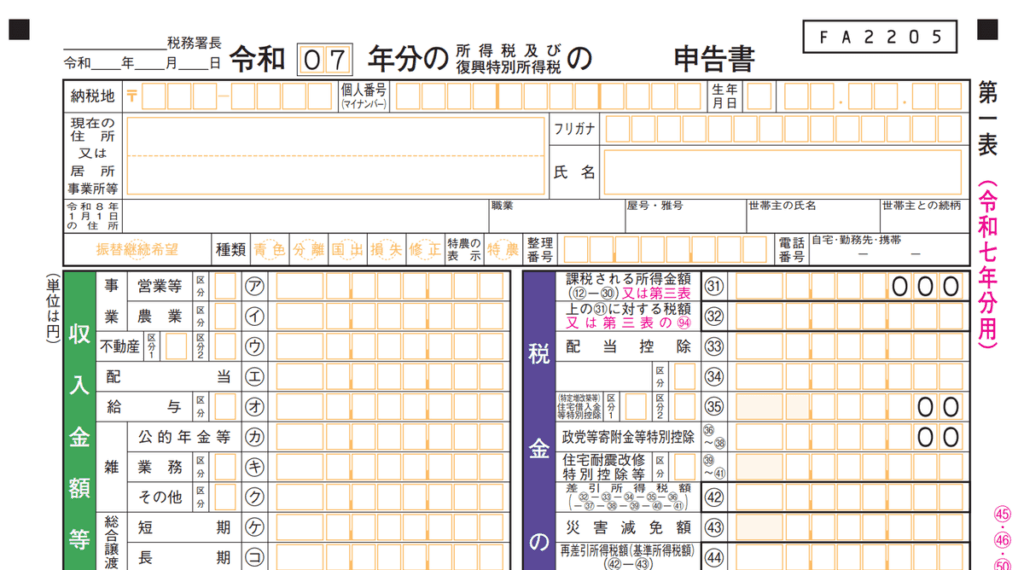The height and width of the screenshot is (570, 1024).
Task: Click the circled 33 marker for 配当控除
Action: click(714, 347)
